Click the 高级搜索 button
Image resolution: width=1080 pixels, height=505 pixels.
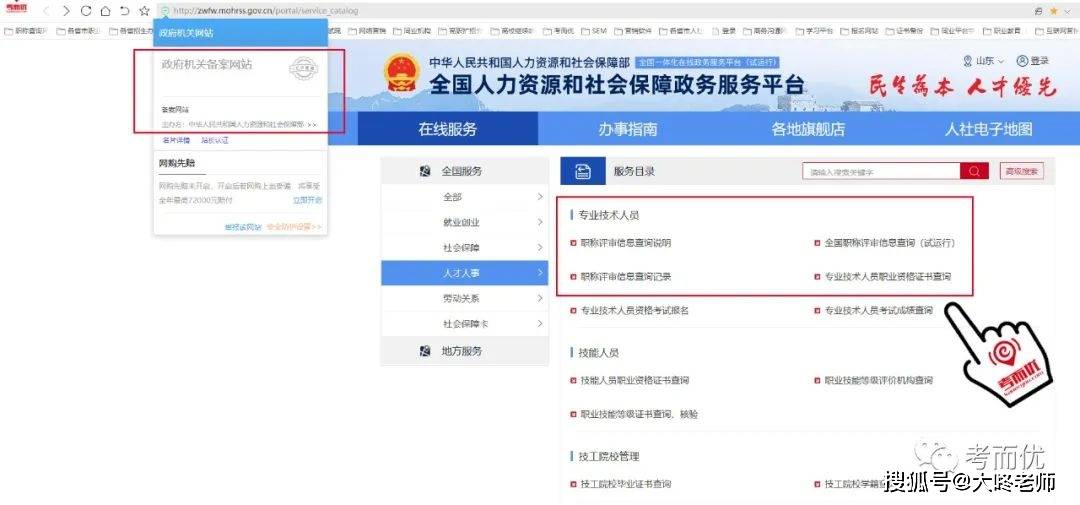click(1022, 172)
